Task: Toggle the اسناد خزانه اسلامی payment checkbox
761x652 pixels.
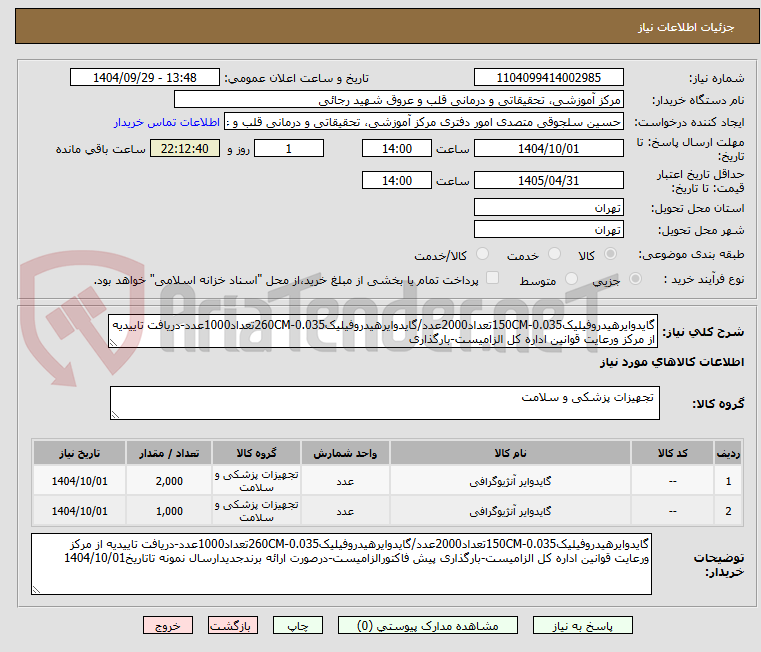Action: (492, 278)
